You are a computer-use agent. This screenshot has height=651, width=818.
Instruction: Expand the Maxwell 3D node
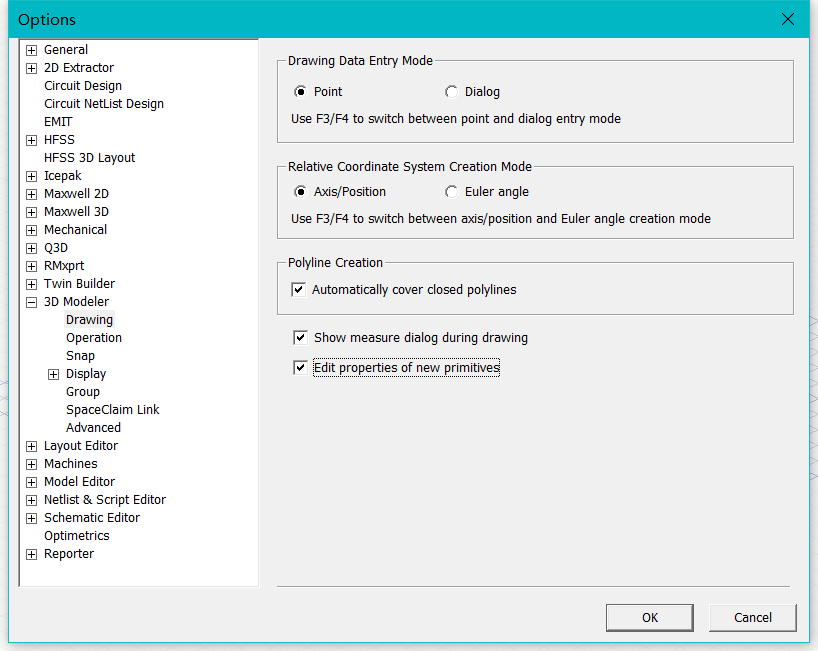(31, 212)
